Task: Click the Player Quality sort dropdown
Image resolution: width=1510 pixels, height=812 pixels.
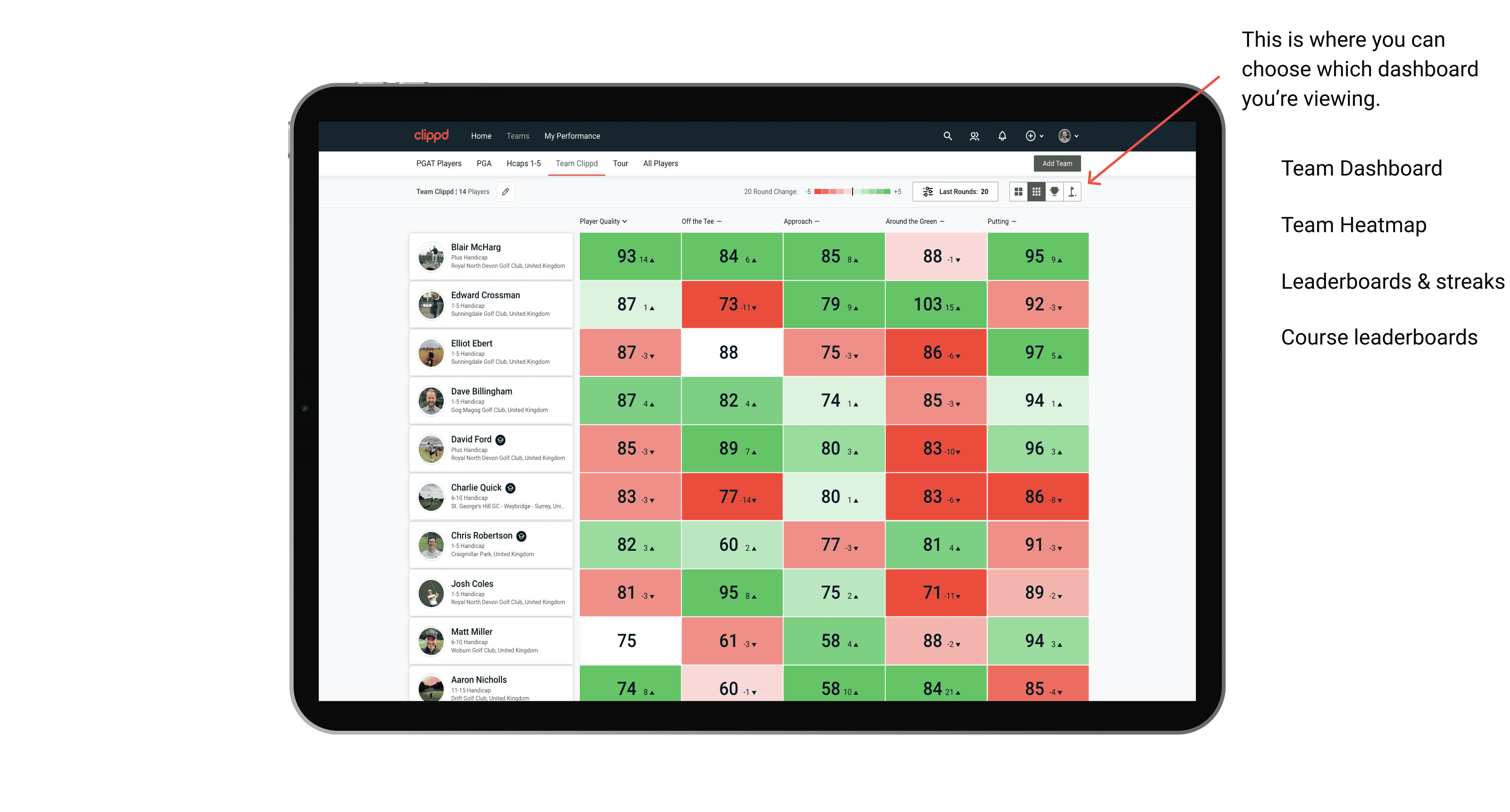Action: coord(605,222)
